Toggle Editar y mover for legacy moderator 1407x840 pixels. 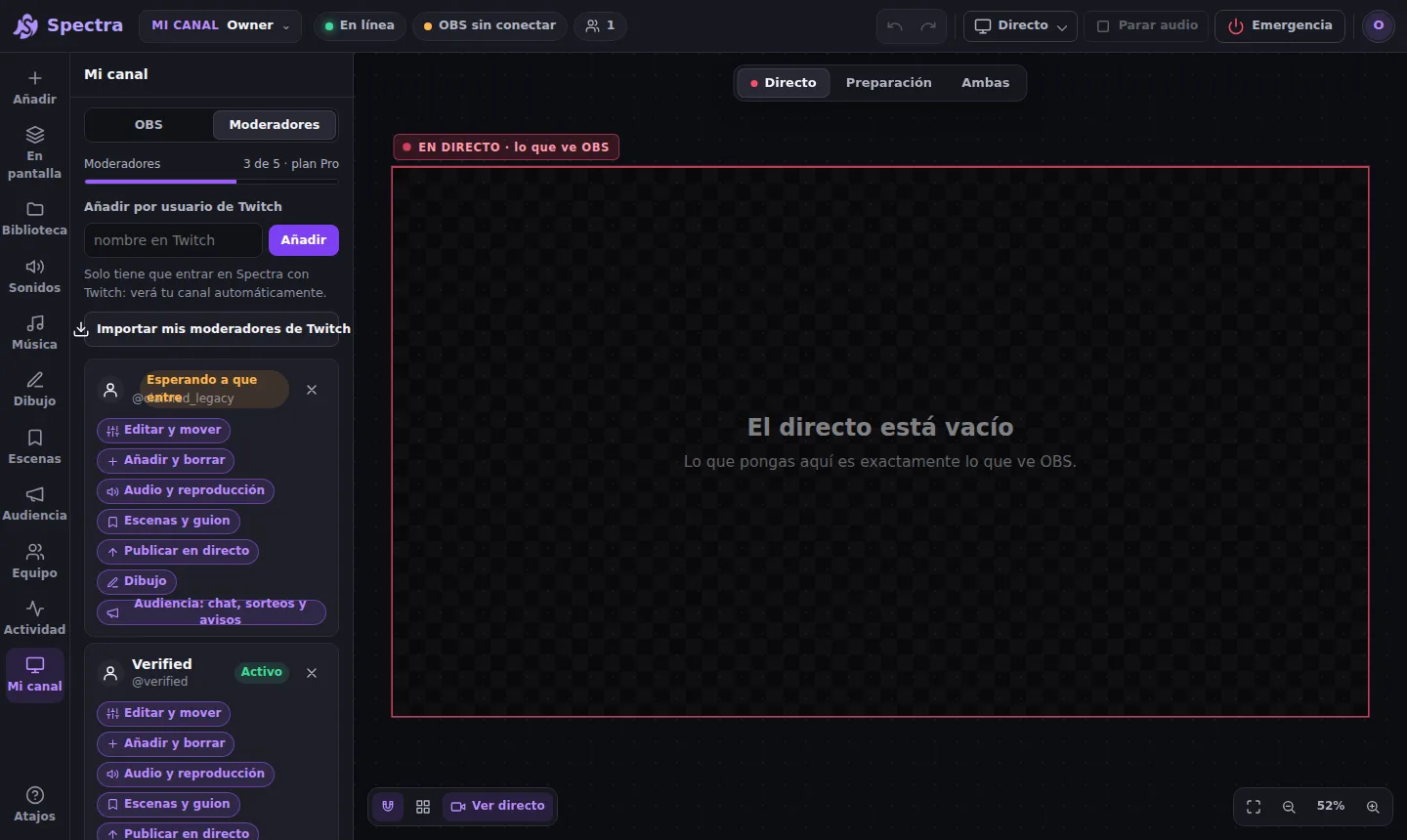(x=163, y=430)
